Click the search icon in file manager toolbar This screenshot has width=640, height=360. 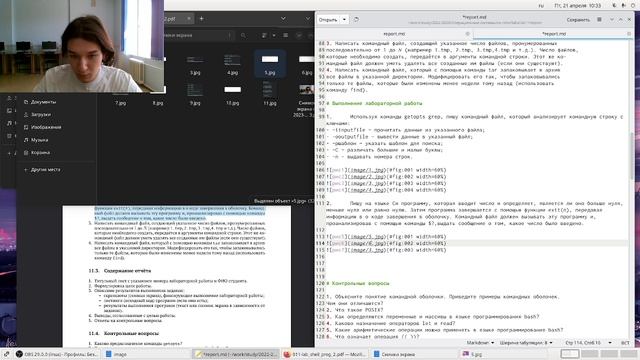pyautogui.click(x=243, y=36)
